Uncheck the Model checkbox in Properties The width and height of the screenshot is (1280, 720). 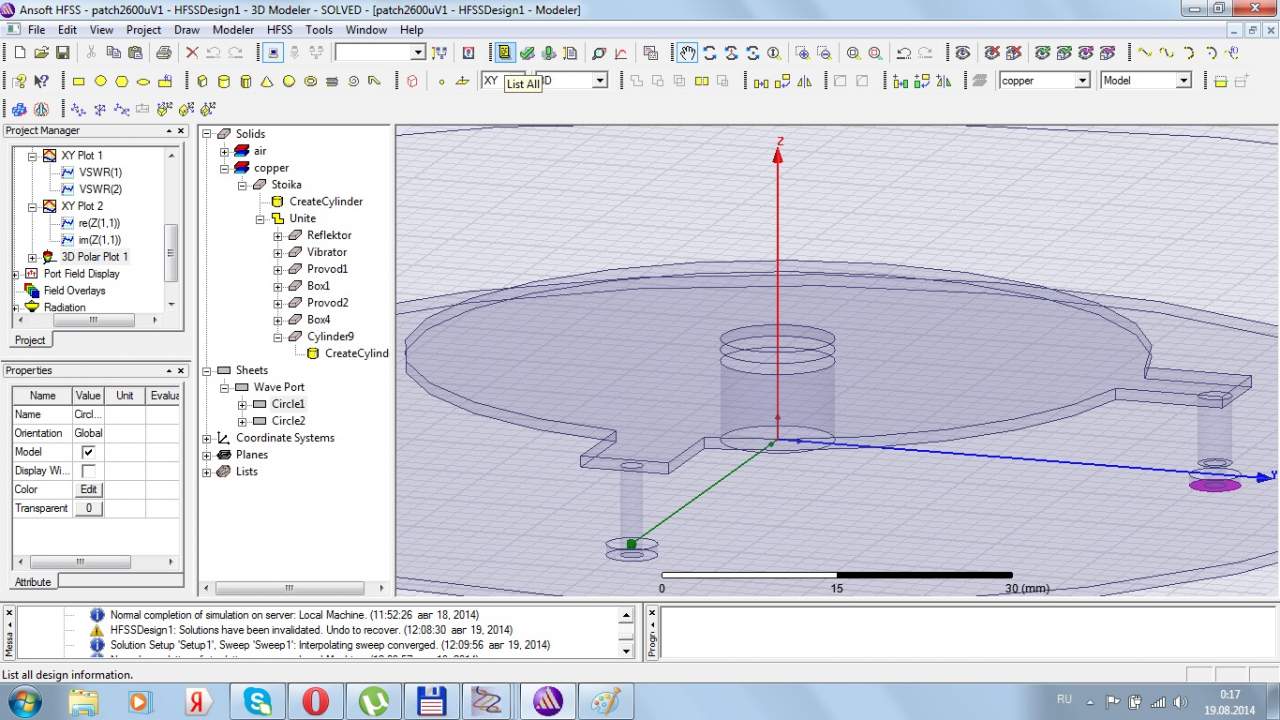[x=88, y=452]
